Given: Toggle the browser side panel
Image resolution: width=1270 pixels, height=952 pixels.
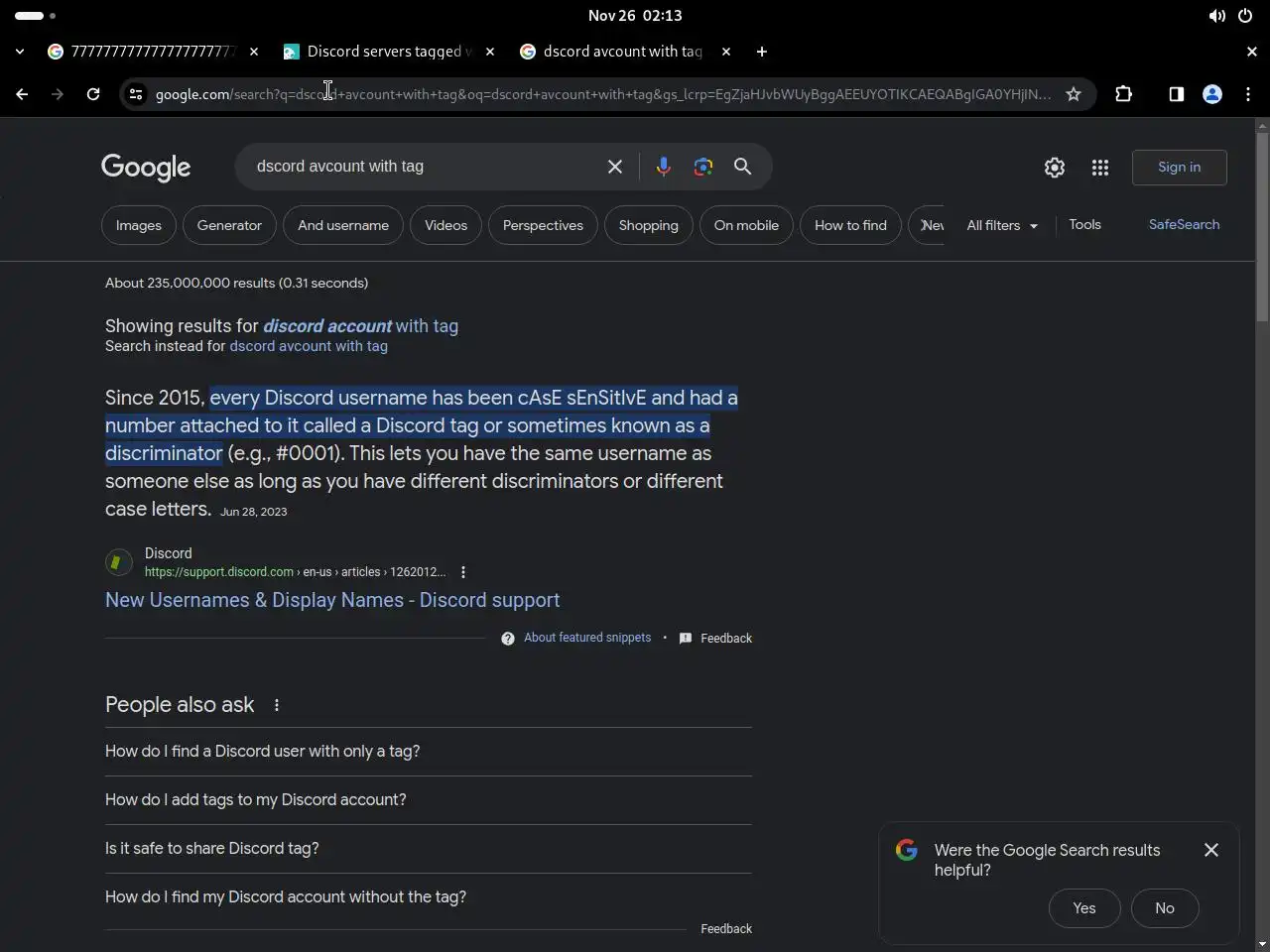Looking at the screenshot, I should click(x=1176, y=94).
